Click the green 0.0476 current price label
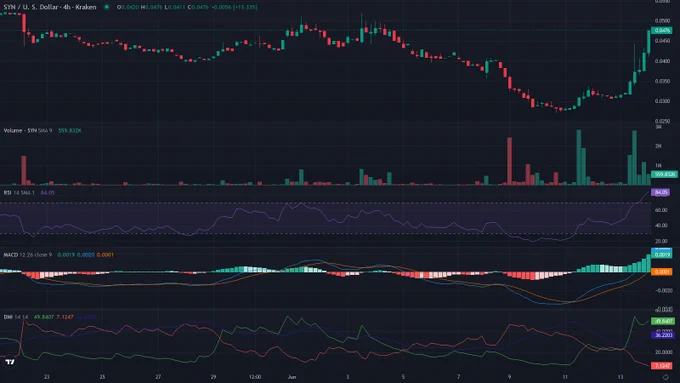The width and height of the screenshot is (680, 383). 662,30
